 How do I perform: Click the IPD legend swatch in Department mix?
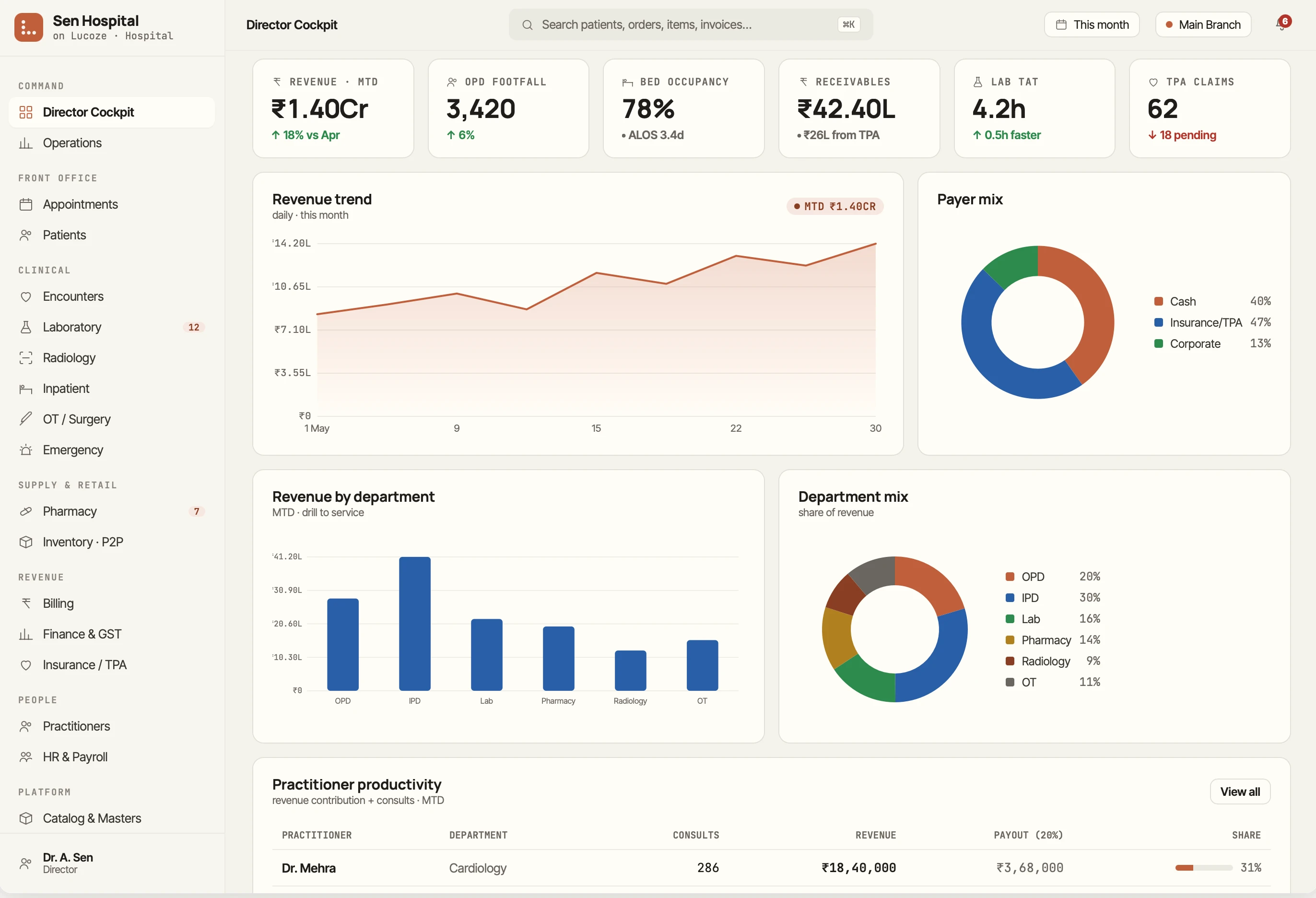click(1010, 598)
